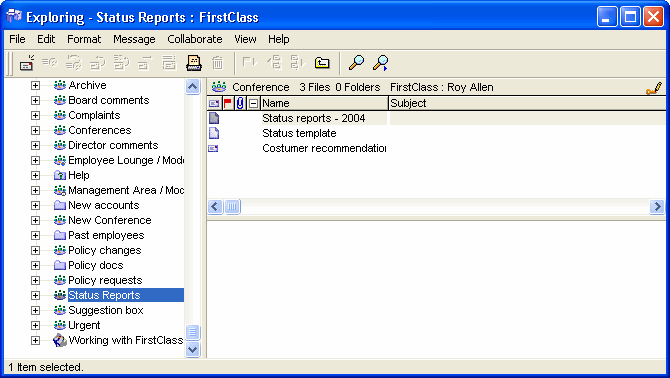The width and height of the screenshot is (670, 378).
Task: Open the File menu
Action: 17,39
